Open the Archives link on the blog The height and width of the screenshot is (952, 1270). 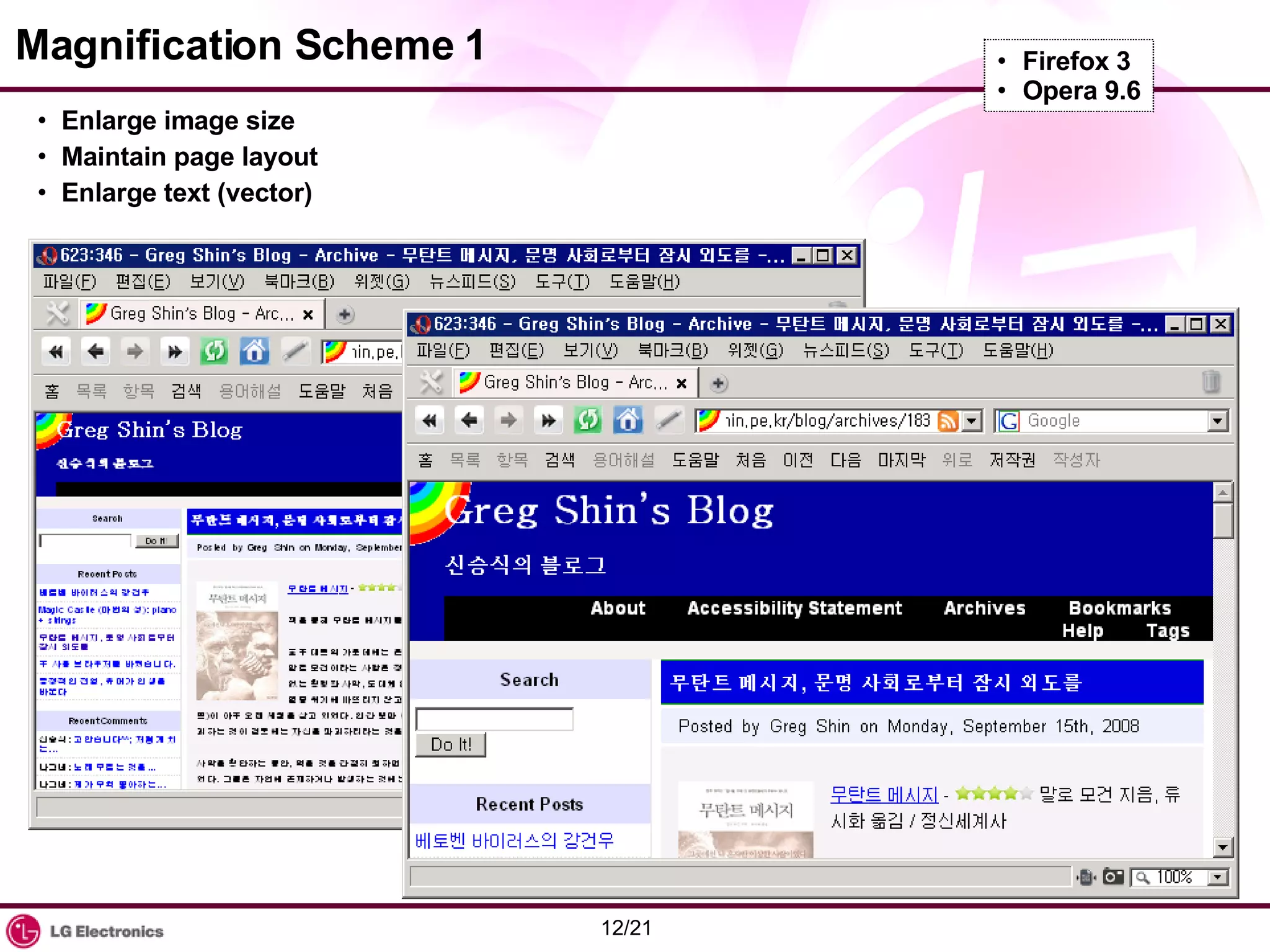[985, 609]
